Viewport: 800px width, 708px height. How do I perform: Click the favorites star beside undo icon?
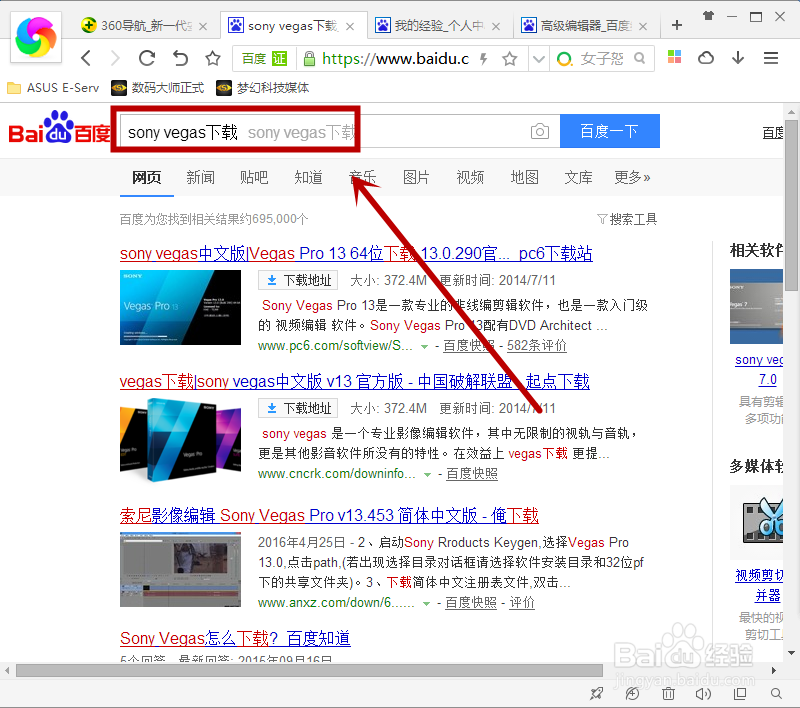tap(213, 59)
